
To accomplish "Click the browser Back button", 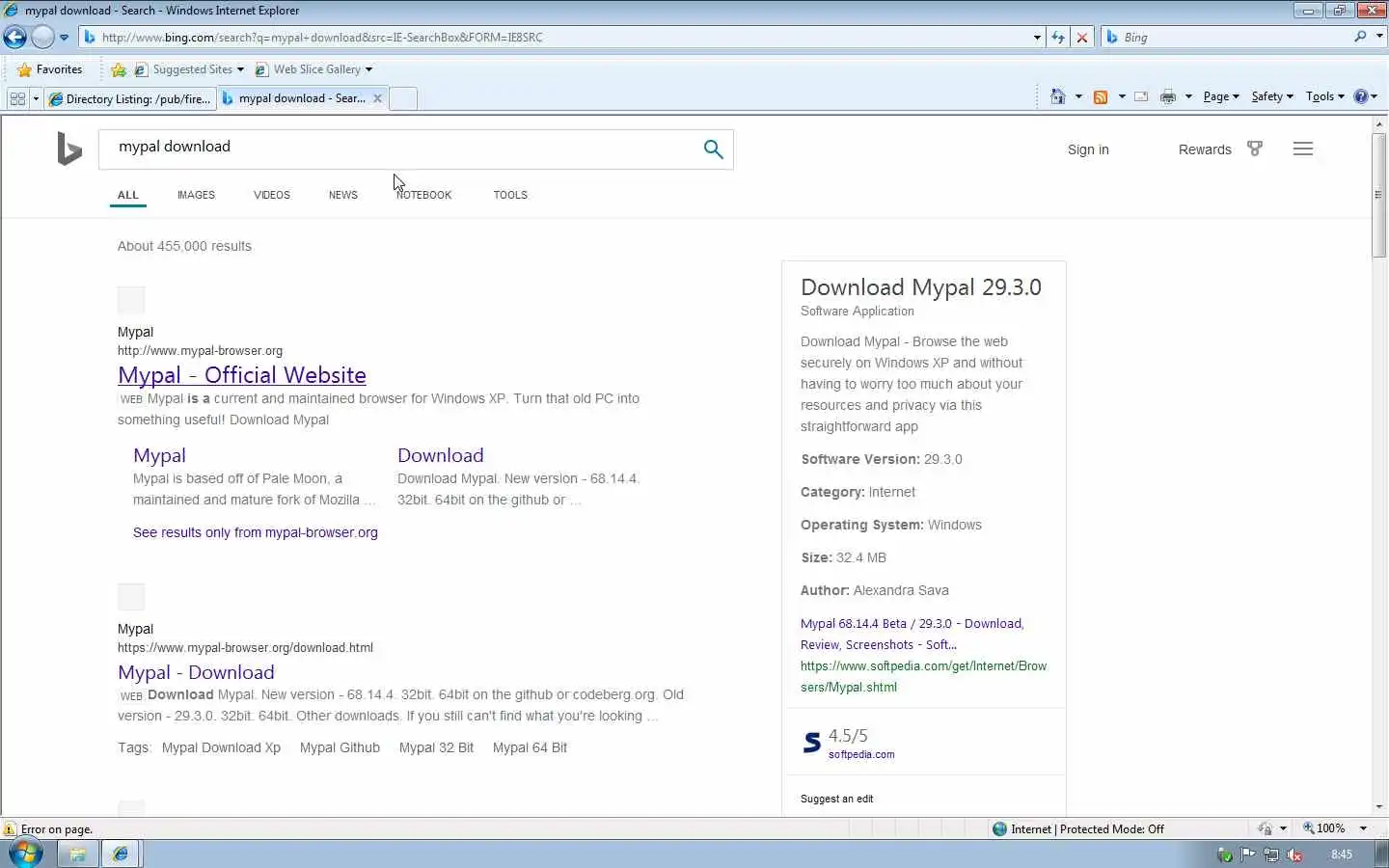I will [x=14, y=38].
